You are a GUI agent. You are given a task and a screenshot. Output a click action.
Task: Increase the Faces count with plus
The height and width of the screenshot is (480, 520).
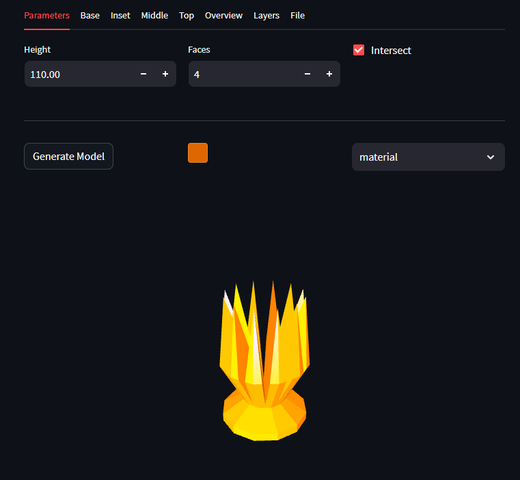pos(329,74)
